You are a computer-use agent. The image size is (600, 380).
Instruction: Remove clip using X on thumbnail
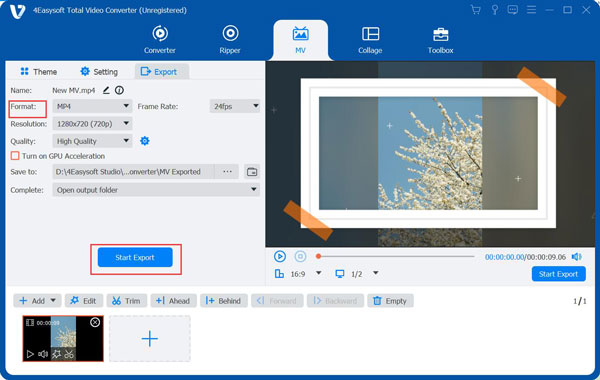point(95,323)
